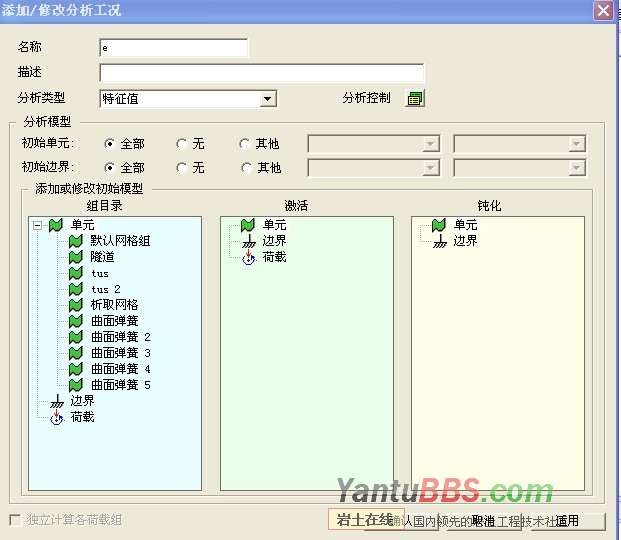The height and width of the screenshot is (540, 621).
Task: Focus the 描述 description text field
Action: [x=261, y=73]
